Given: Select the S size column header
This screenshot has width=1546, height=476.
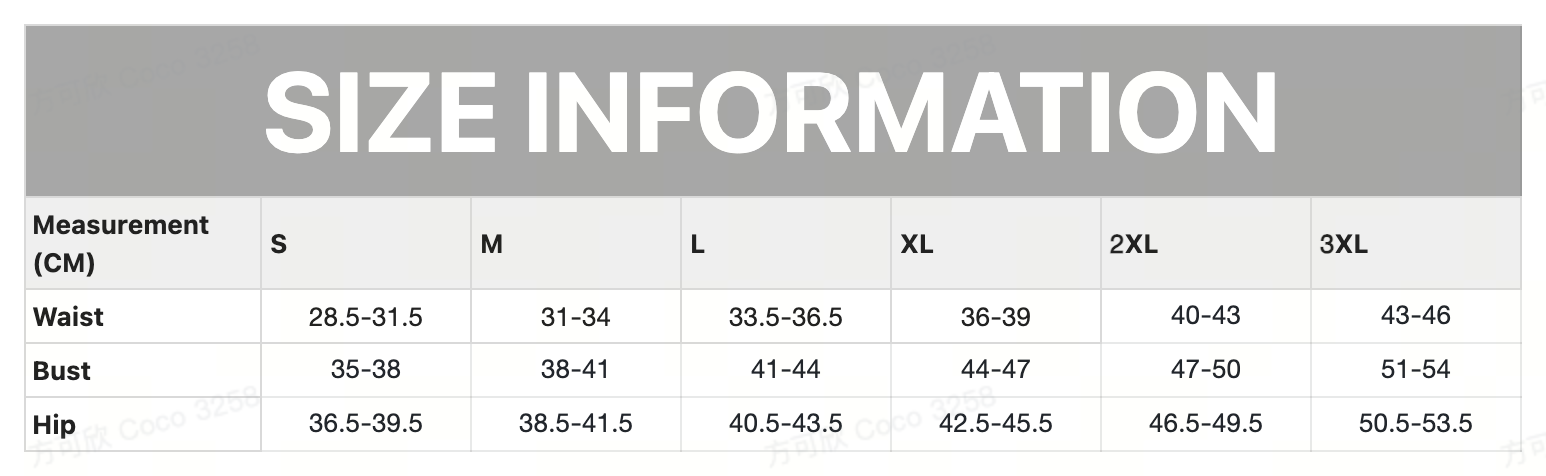Looking at the screenshot, I should (x=279, y=244).
